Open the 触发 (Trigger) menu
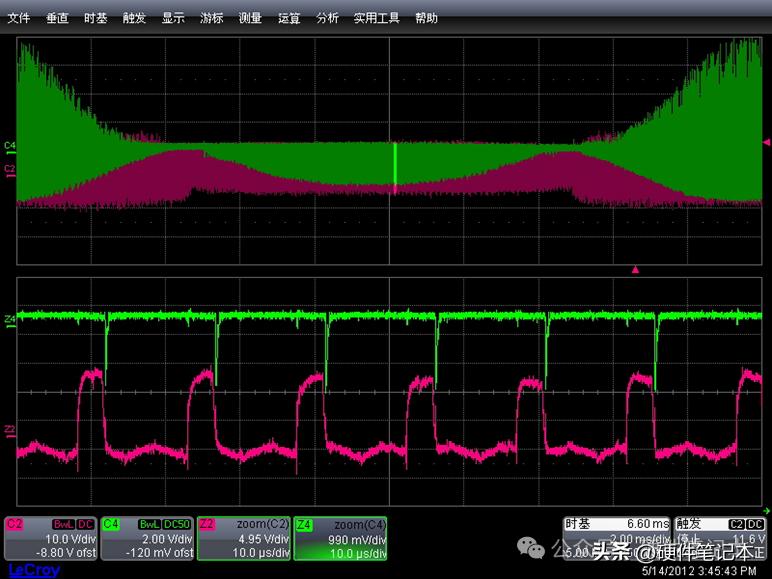The width and height of the screenshot is (772, 579). click(134, 18)
